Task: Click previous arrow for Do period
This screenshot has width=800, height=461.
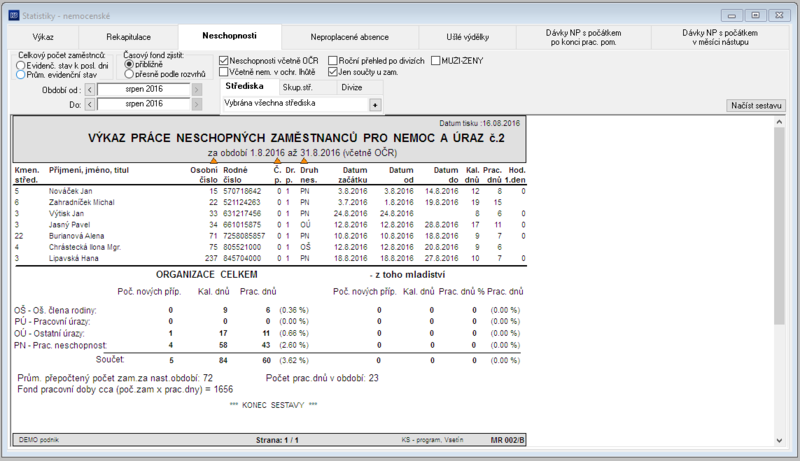Action: [90, 105]
